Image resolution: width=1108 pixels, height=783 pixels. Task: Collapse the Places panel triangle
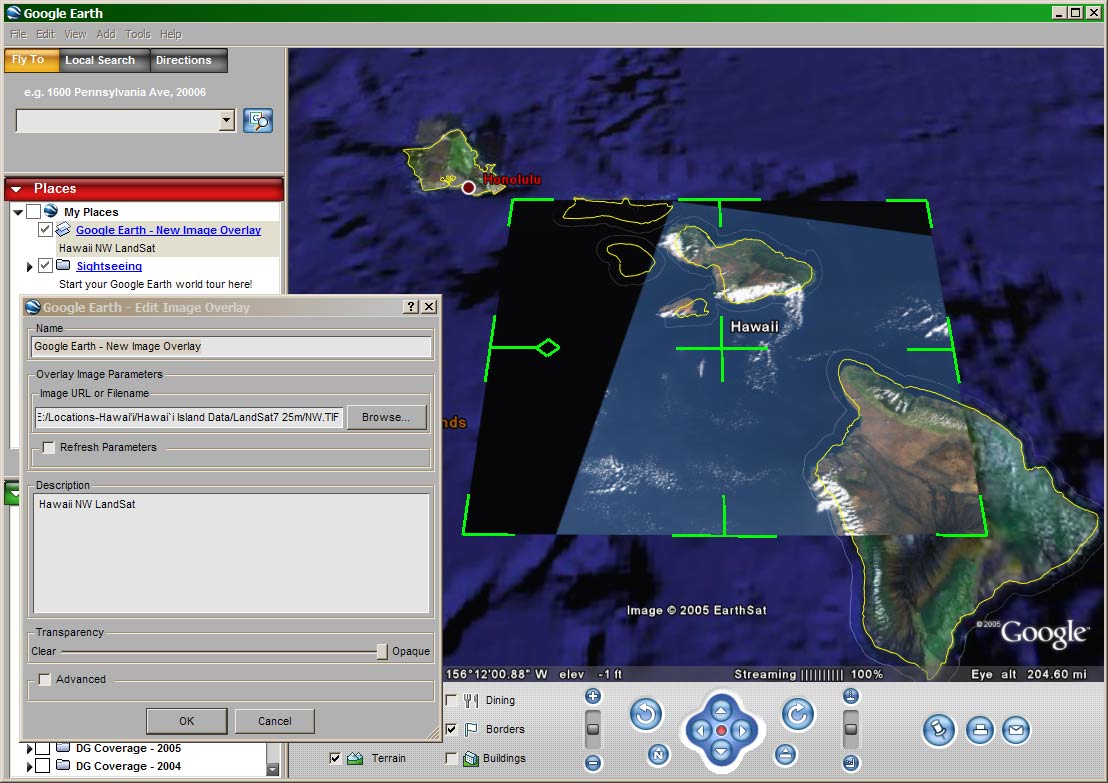pos(16,189)
